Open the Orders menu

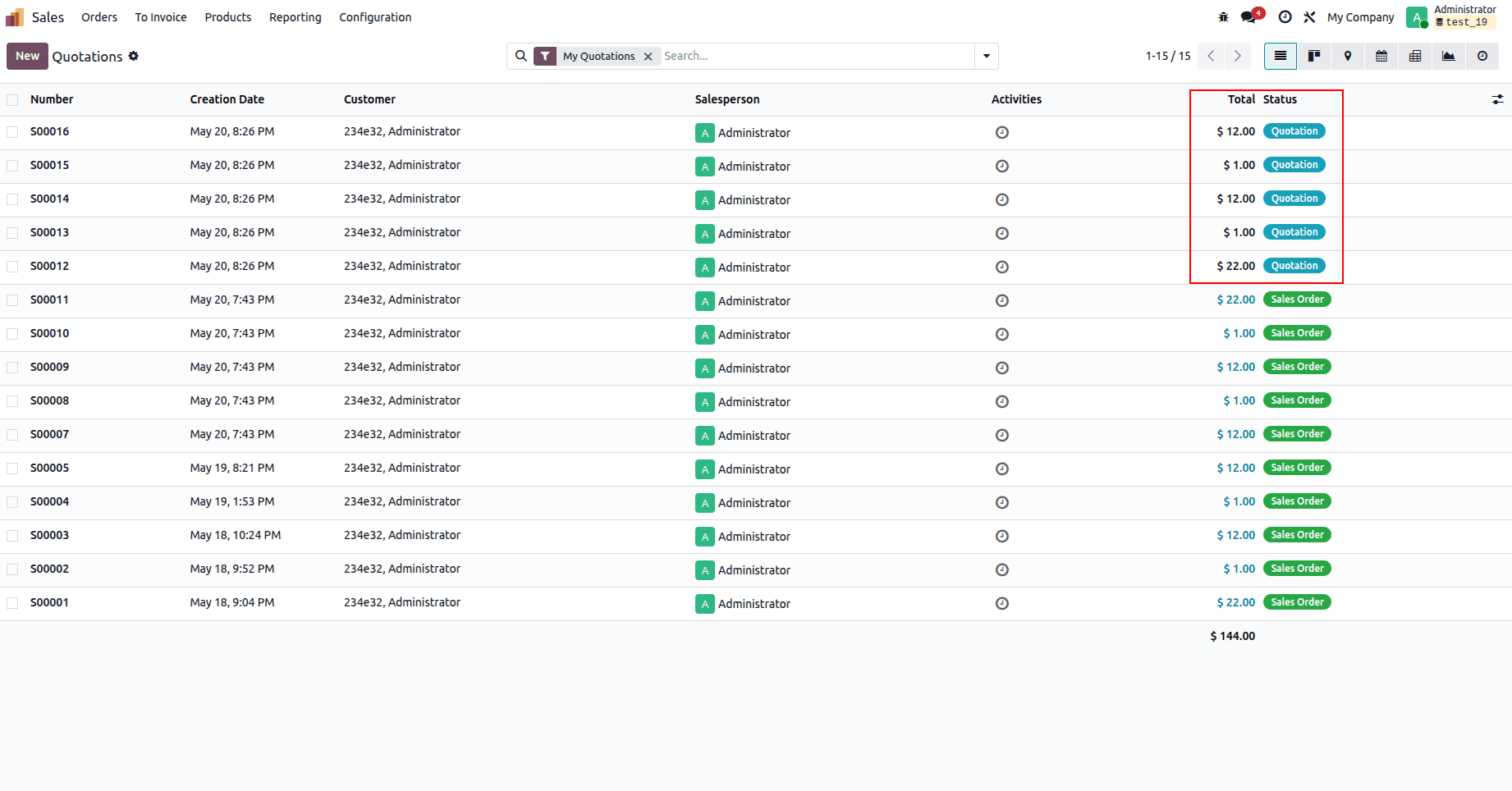point(99,17)
